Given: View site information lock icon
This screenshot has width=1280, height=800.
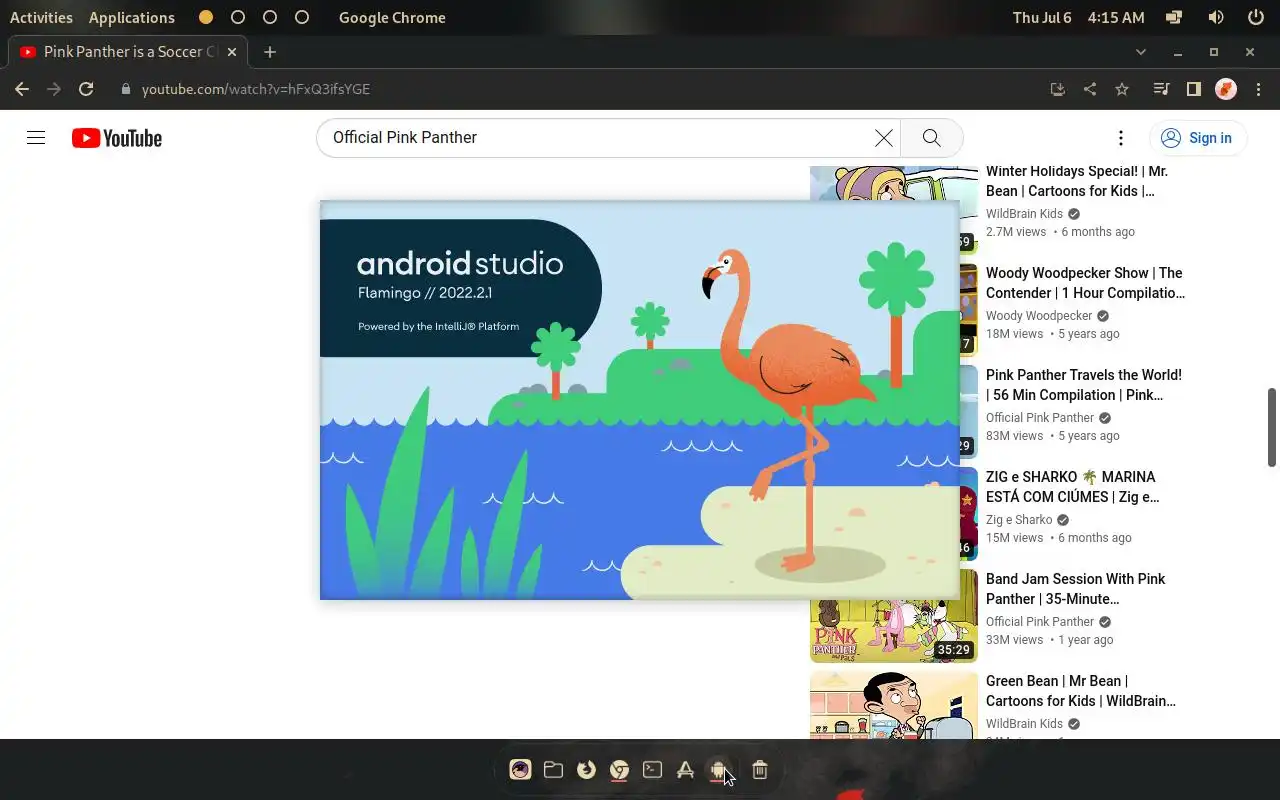Looking at the screenshot, I should coord(126,89).
